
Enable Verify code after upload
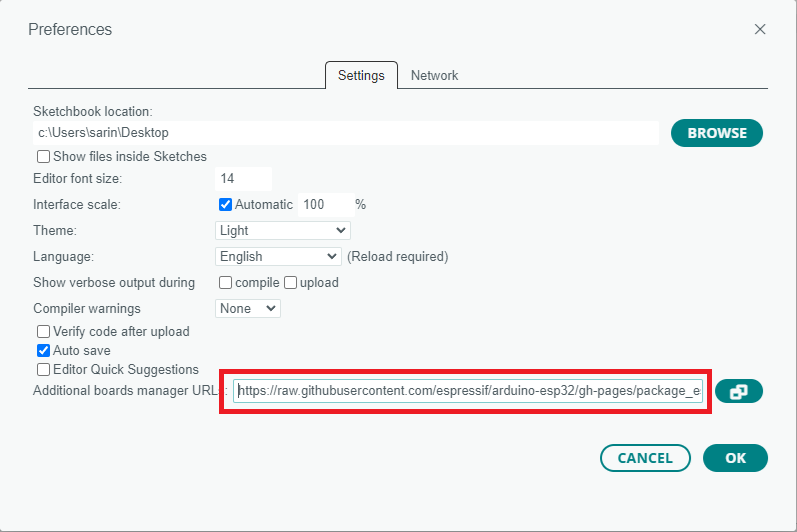point(44,331)
